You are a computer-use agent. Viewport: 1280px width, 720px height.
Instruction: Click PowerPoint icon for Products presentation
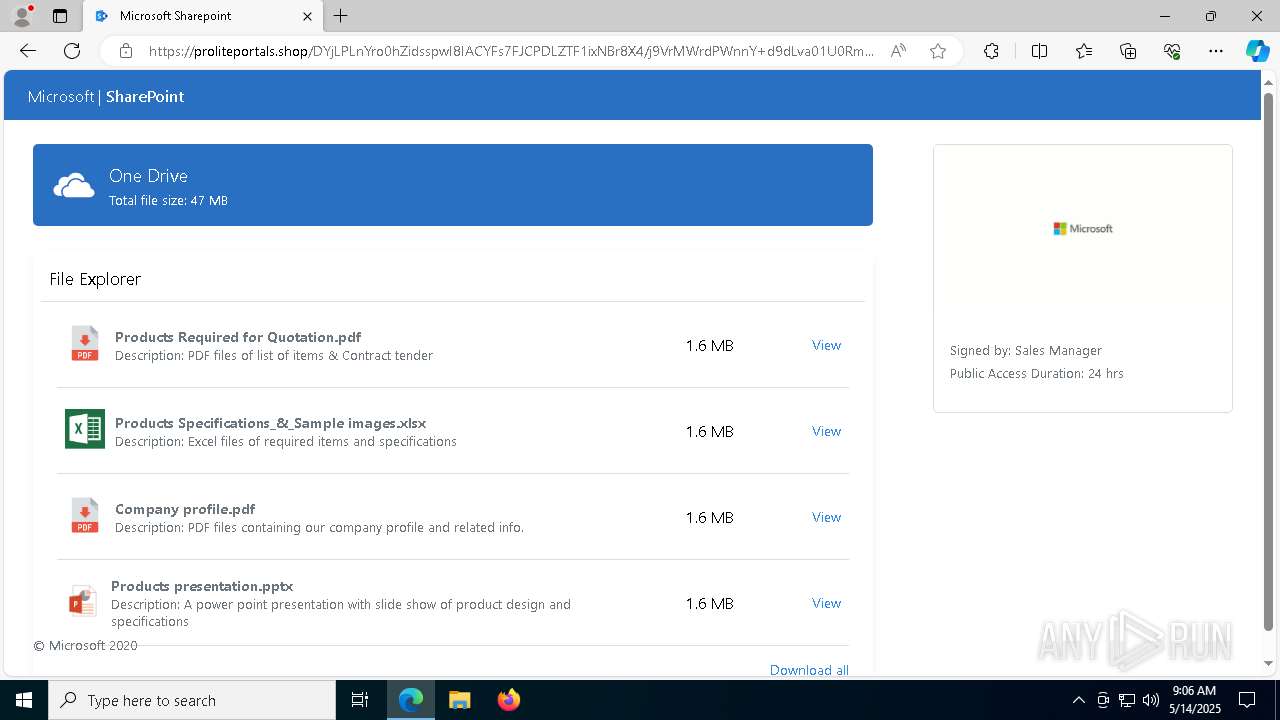click(x=82, y=602)
